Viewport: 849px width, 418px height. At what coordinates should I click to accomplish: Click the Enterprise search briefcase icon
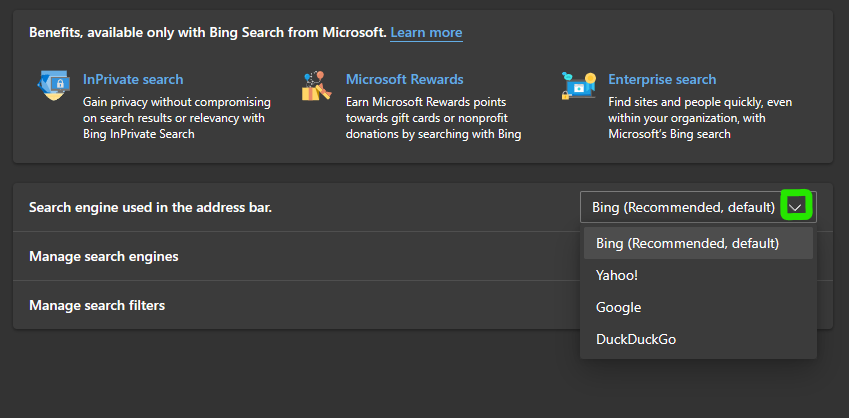(578, 86)
